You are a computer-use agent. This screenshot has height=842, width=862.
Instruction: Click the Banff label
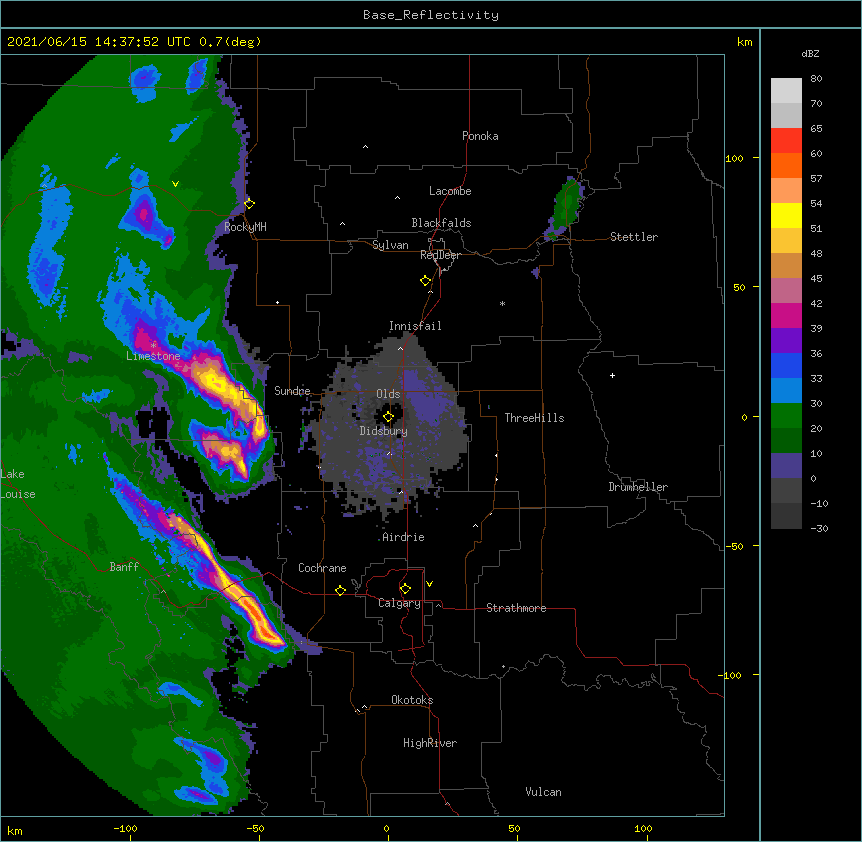[x=124, y=567]
